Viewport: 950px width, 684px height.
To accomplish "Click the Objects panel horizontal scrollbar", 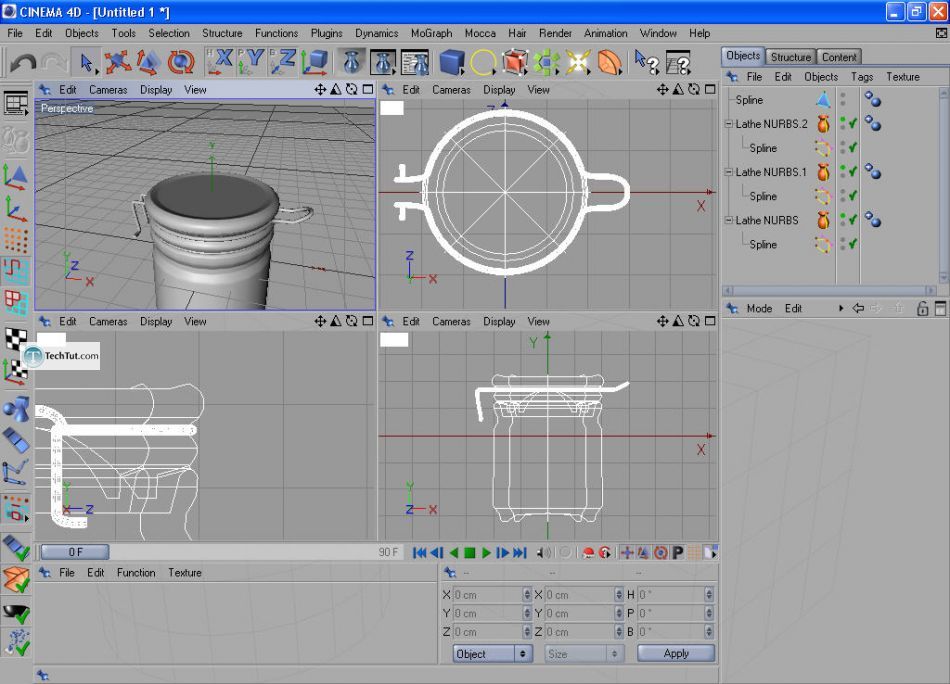I will [x=830, y=290].
